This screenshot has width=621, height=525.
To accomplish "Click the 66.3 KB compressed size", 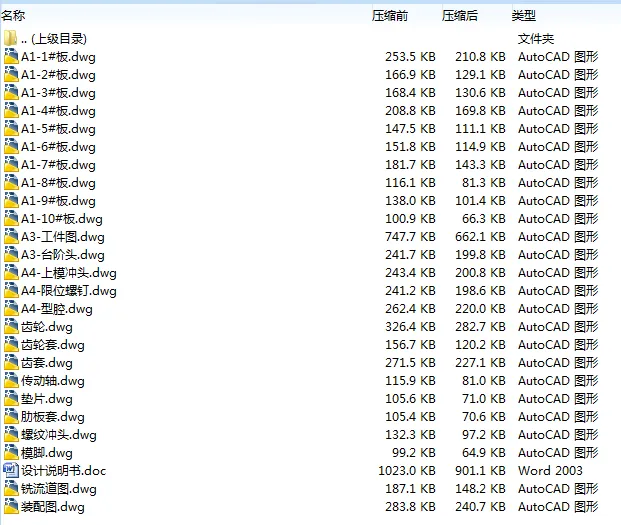I will click(484, 219).
